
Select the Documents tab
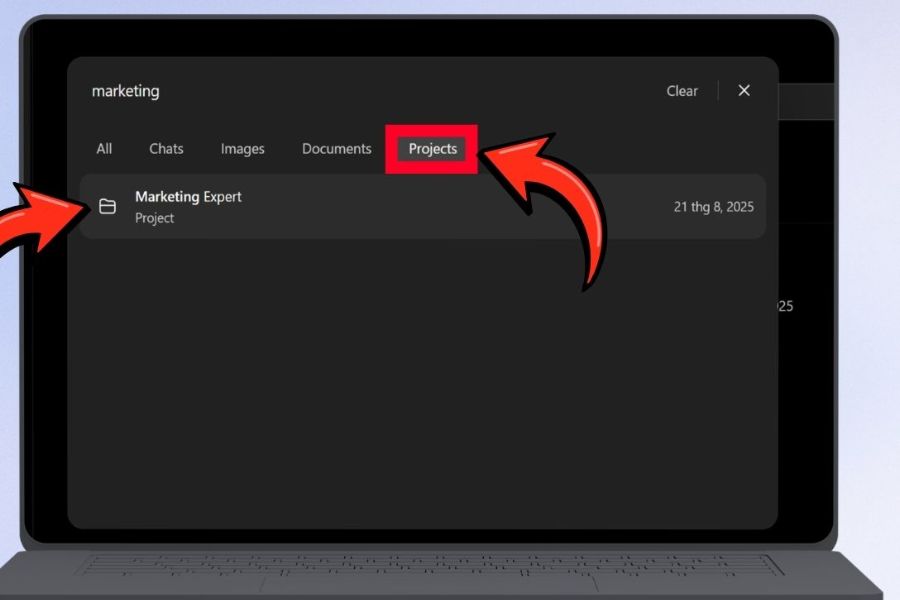point(336,149)
